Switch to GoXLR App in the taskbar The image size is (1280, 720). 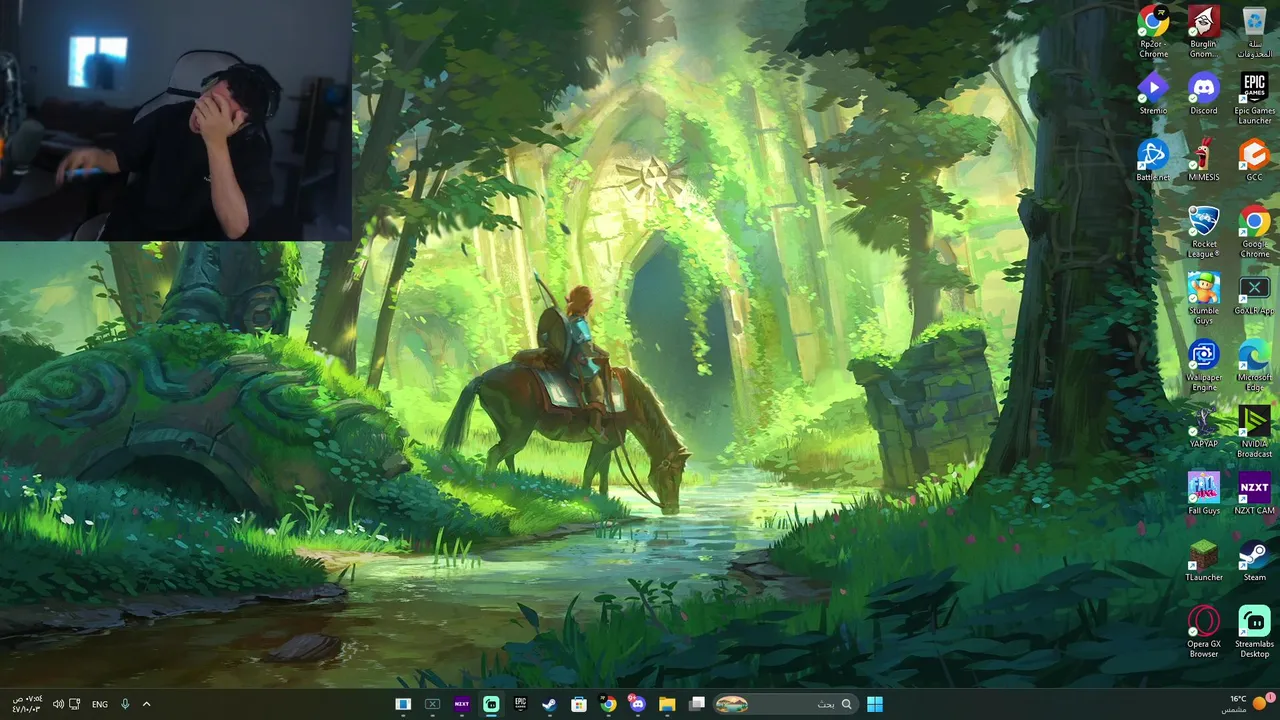(x=432, y=704)
